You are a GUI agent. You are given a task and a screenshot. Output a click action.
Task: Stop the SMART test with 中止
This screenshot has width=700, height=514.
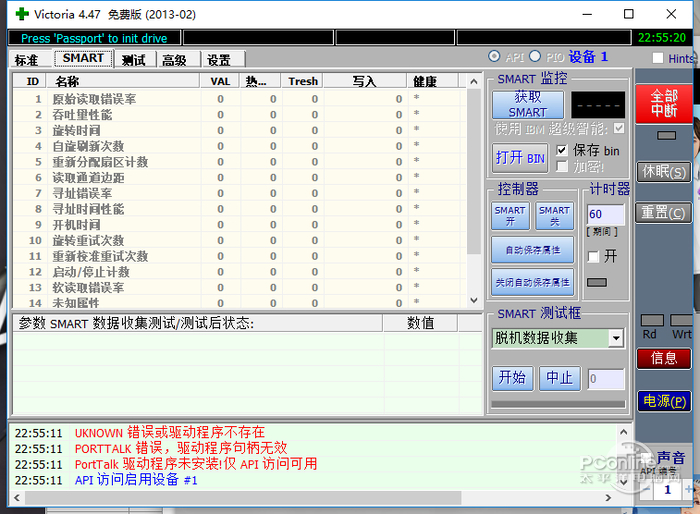click(559, 378)
